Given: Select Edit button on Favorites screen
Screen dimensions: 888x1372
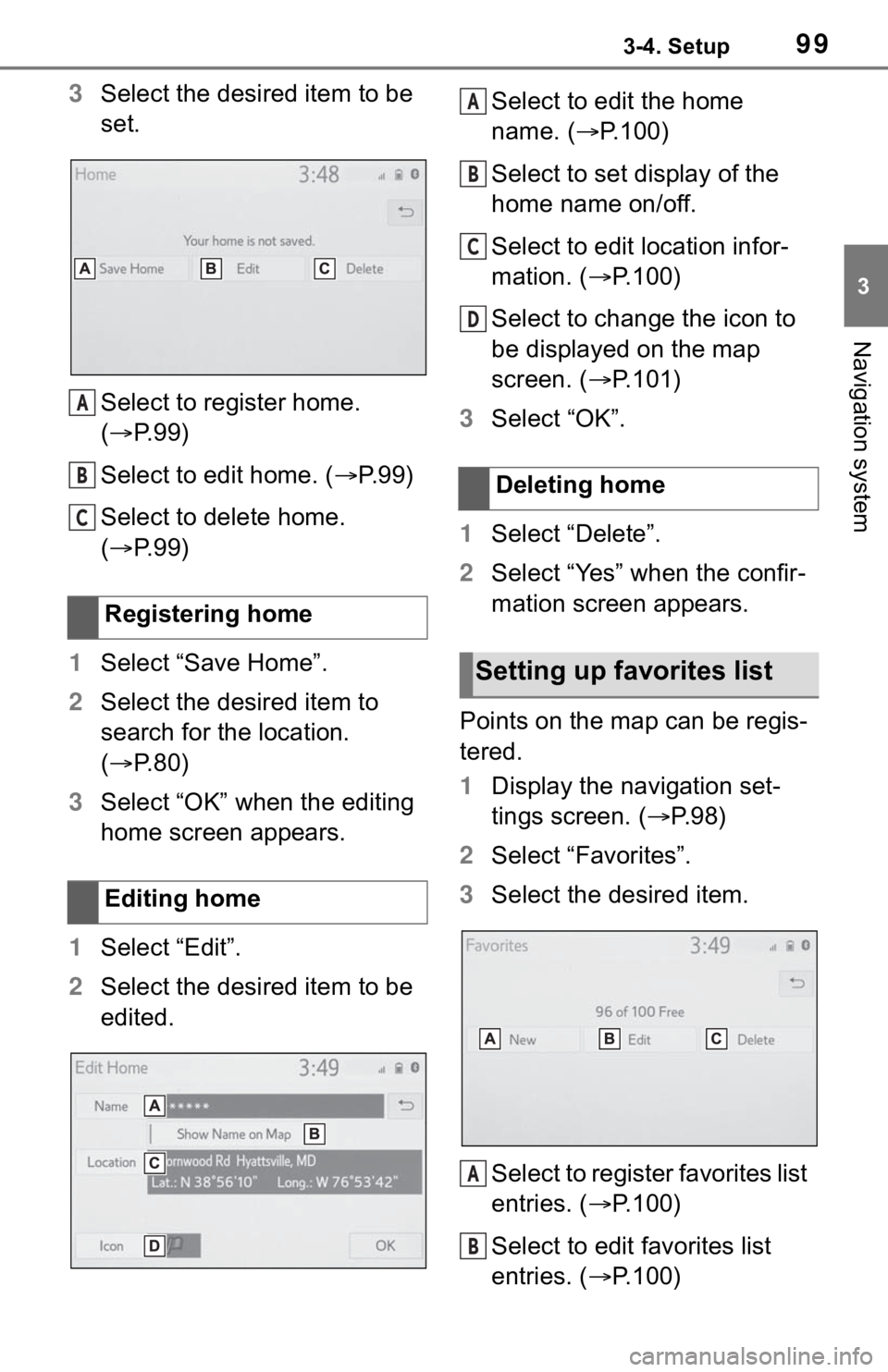Looking at the screenshot, I should click(x=639, y=1039).
